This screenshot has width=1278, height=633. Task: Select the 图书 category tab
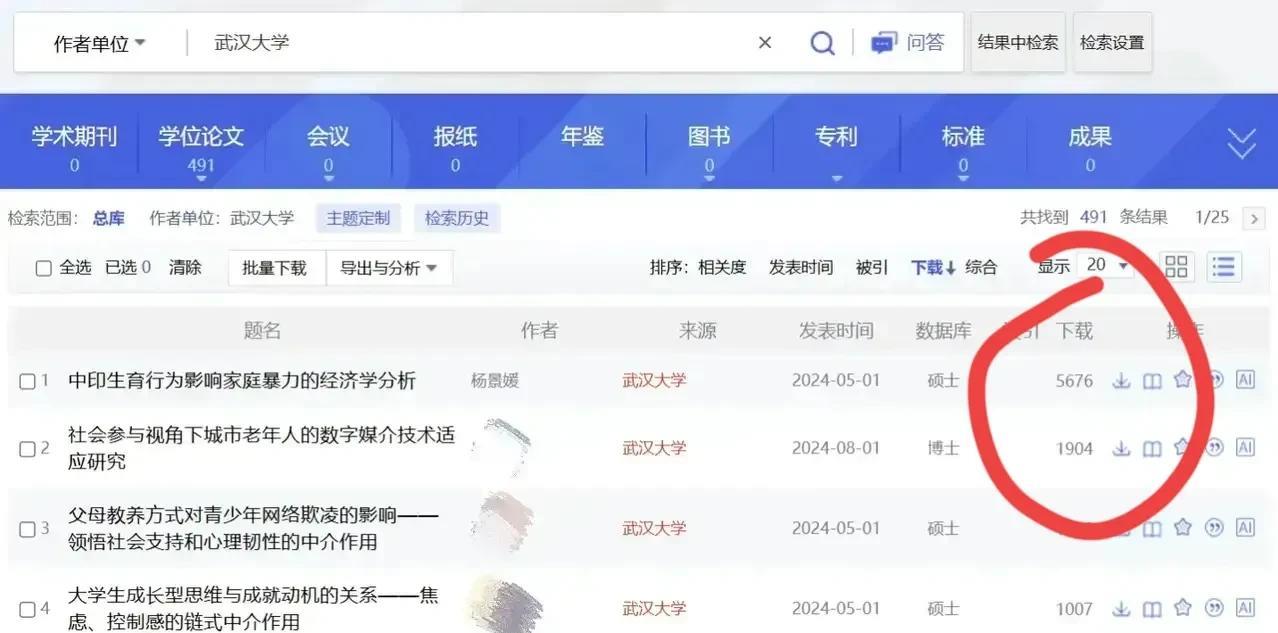[709, 147]
